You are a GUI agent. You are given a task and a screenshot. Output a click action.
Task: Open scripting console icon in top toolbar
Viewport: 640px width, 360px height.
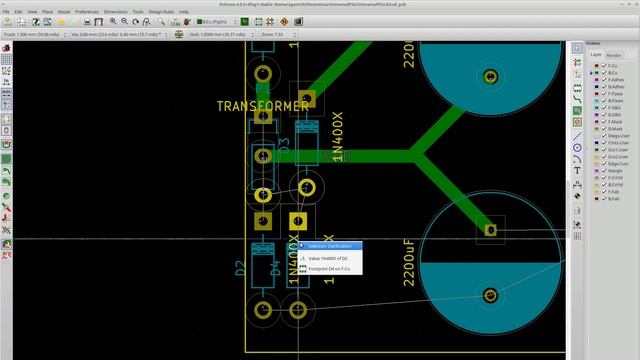[x=298, y=22]
